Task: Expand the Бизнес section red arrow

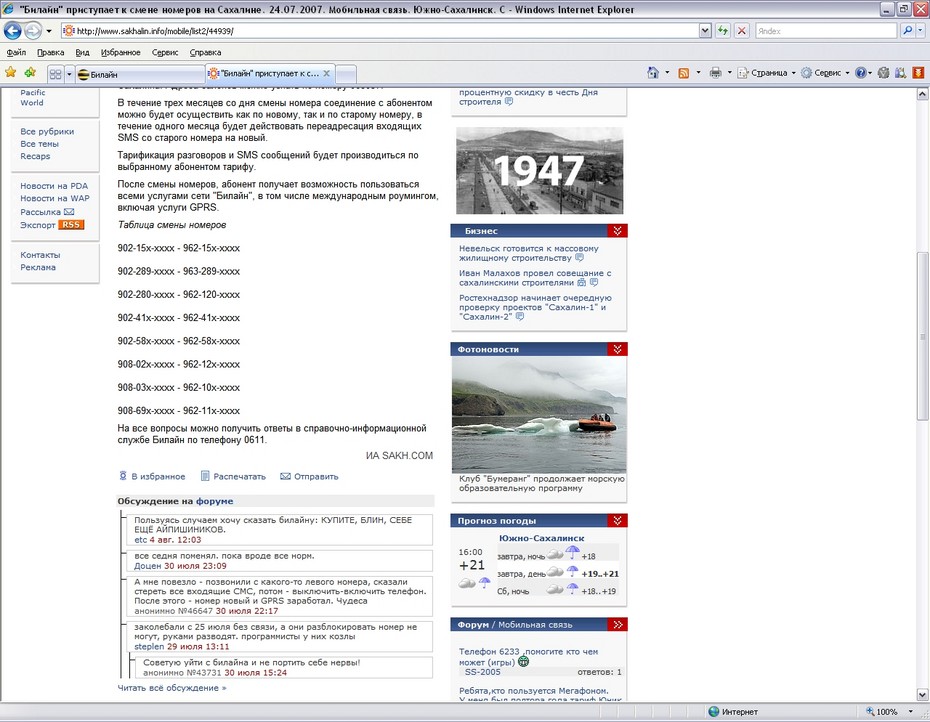Action: [x=617, y=231]
